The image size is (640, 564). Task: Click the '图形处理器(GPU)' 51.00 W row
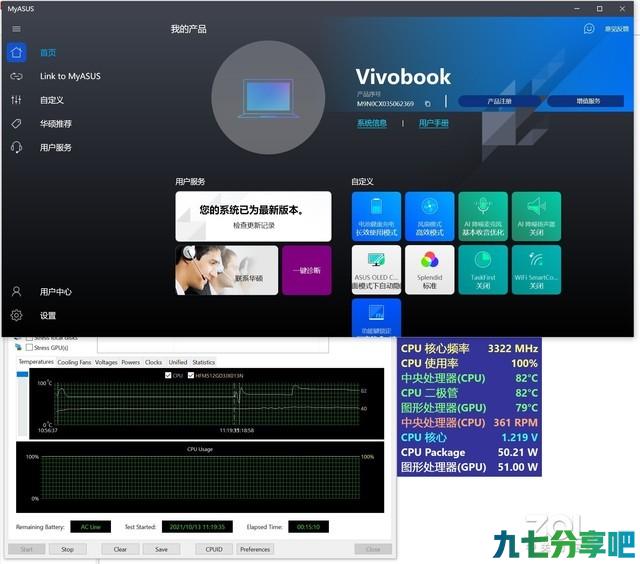(469, 467)
